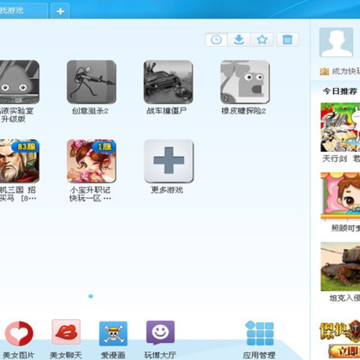360x360 pixels.
Task: Open 美女图片 heart icon
Action: tap(19, 333)
